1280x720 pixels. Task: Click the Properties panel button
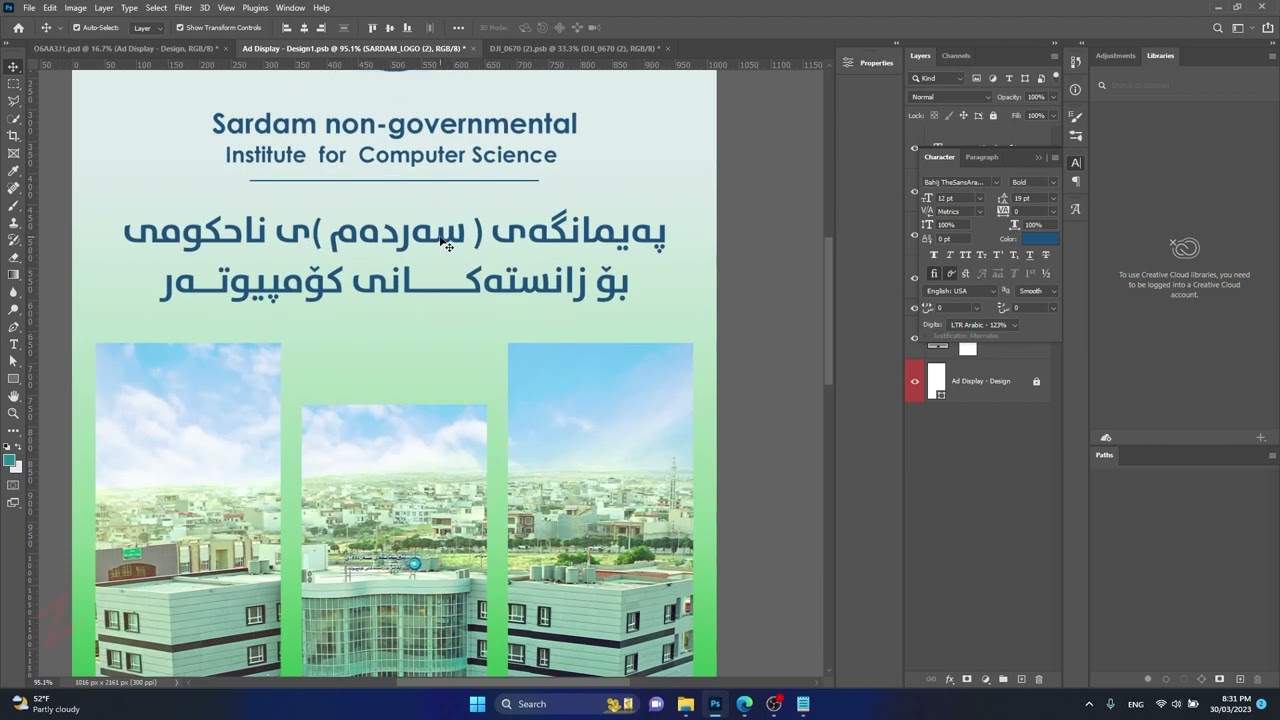pos(868,63)
